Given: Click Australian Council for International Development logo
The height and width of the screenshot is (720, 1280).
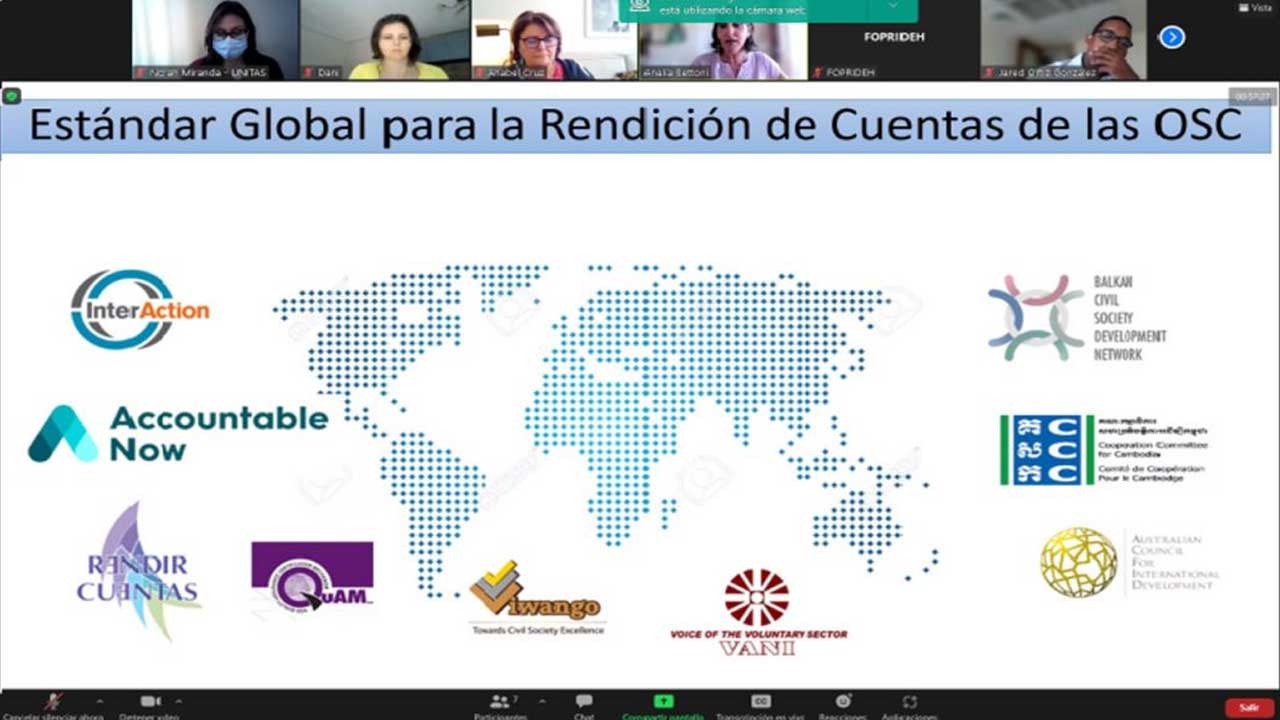Looking at the screenshot, I should pyautogui.click(x=1130, y=562).
